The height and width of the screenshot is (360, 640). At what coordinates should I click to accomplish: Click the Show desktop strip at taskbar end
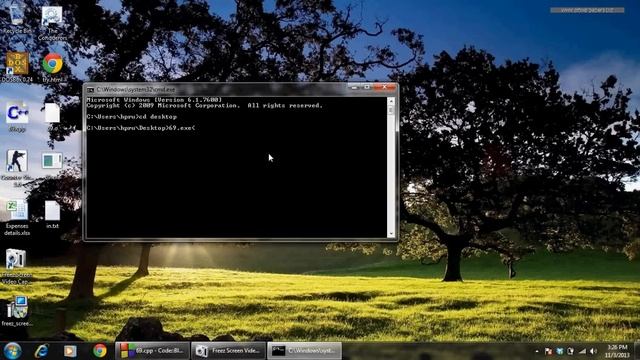tap(636, 351)
